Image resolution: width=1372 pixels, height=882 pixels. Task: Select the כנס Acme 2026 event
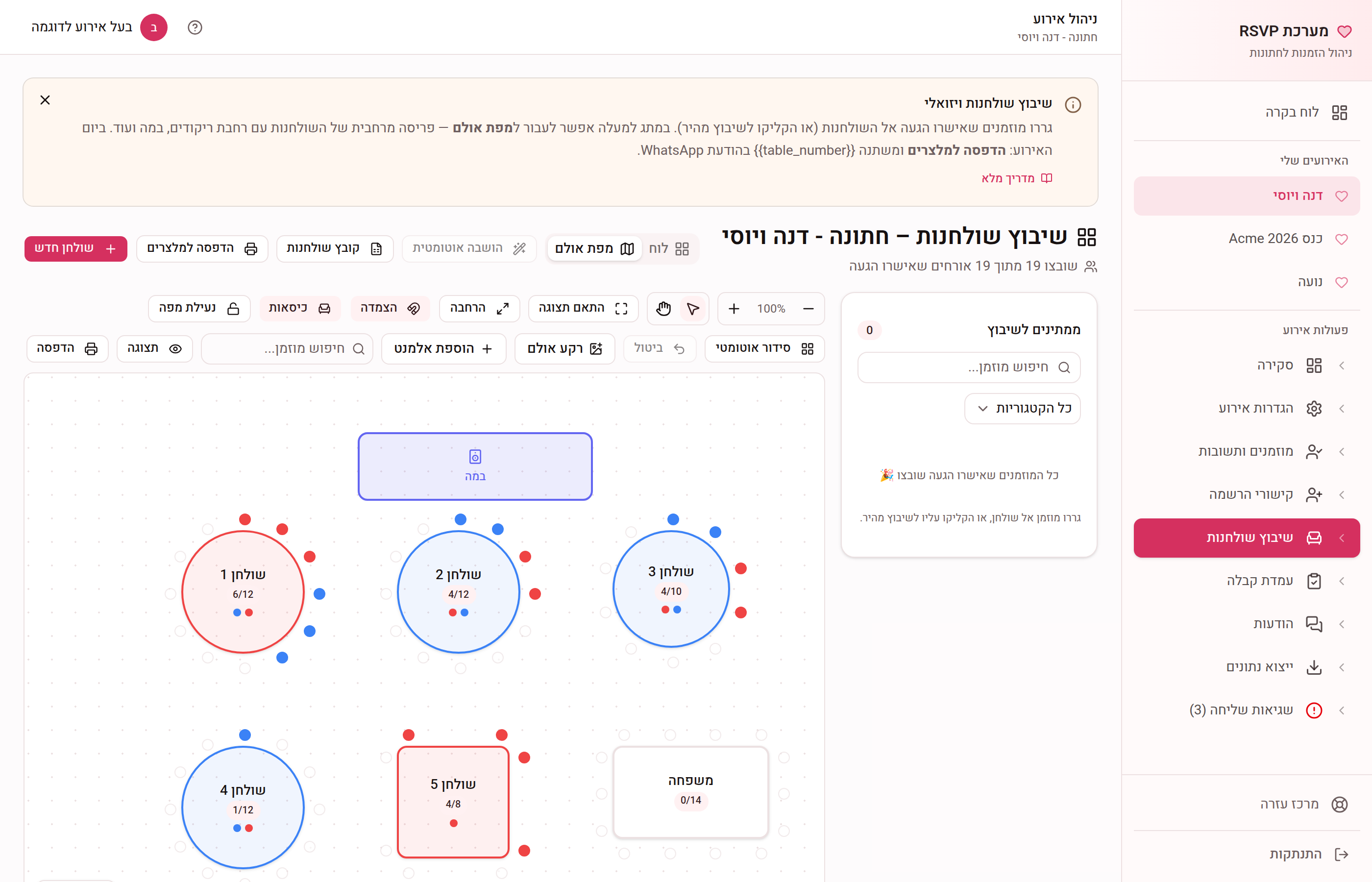(x=1247, y=239)
